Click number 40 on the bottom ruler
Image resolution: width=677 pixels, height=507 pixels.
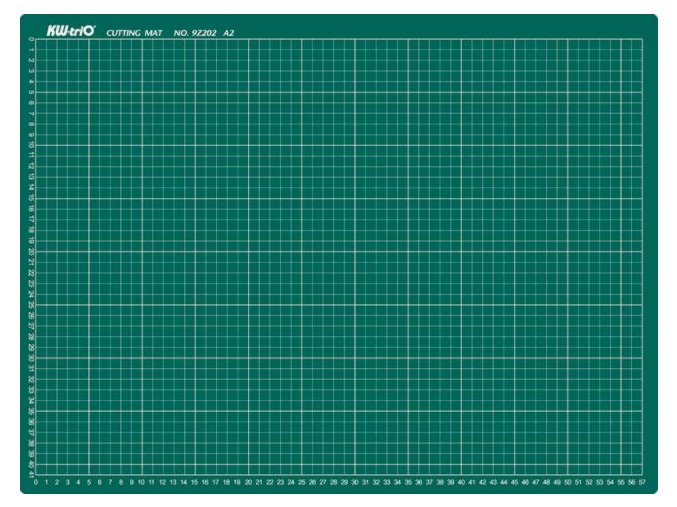(461, 482)
